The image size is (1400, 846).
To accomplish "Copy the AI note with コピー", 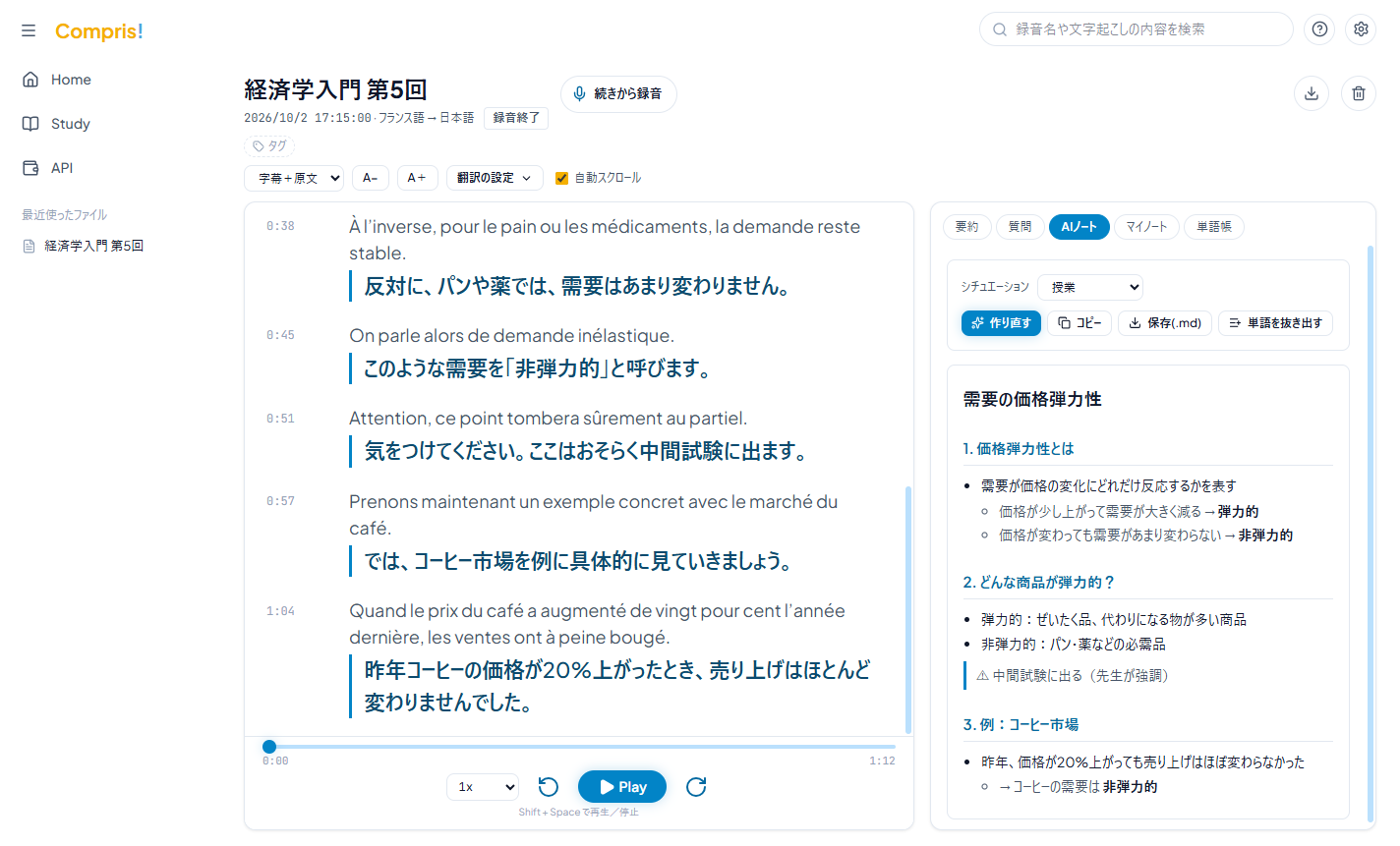I will tap(1079, 322).
